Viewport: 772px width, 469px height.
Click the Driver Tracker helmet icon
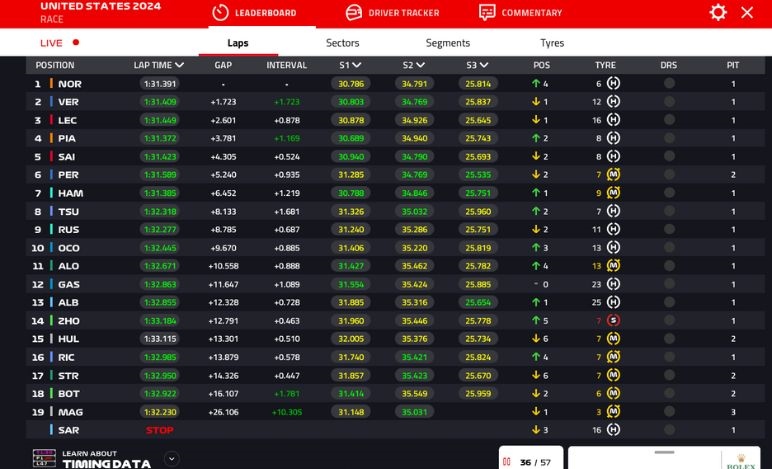[353, 13]
